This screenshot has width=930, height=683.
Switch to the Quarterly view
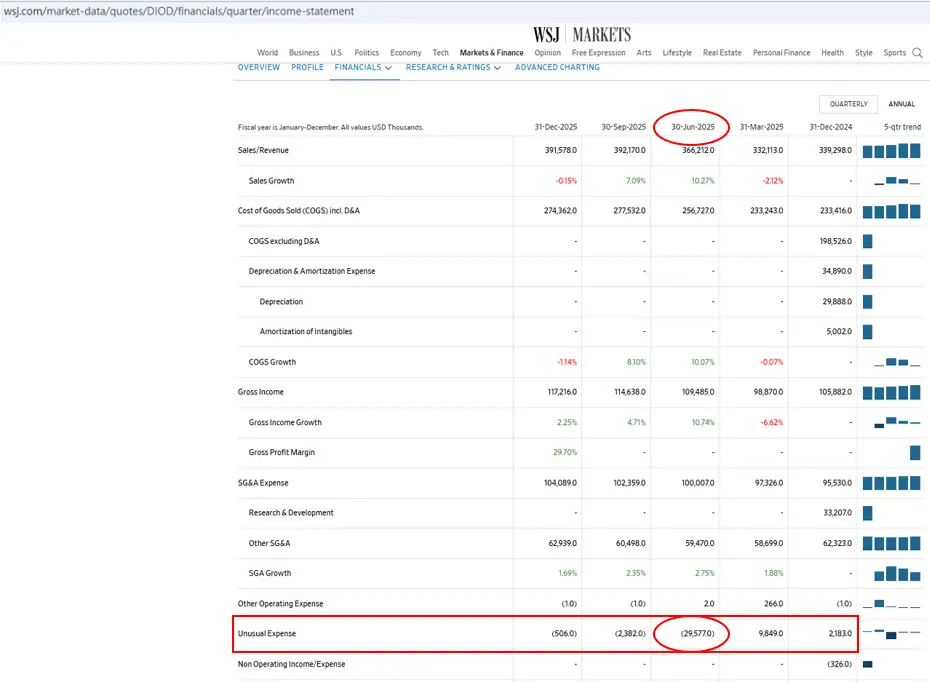coord(848,104)
